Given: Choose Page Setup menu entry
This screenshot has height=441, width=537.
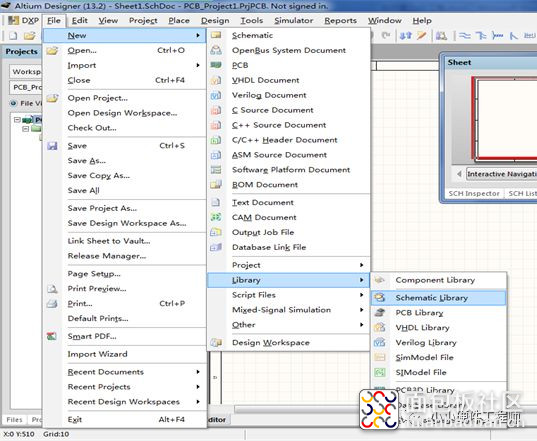Looking at the screenshot, I should click(94, 274).
